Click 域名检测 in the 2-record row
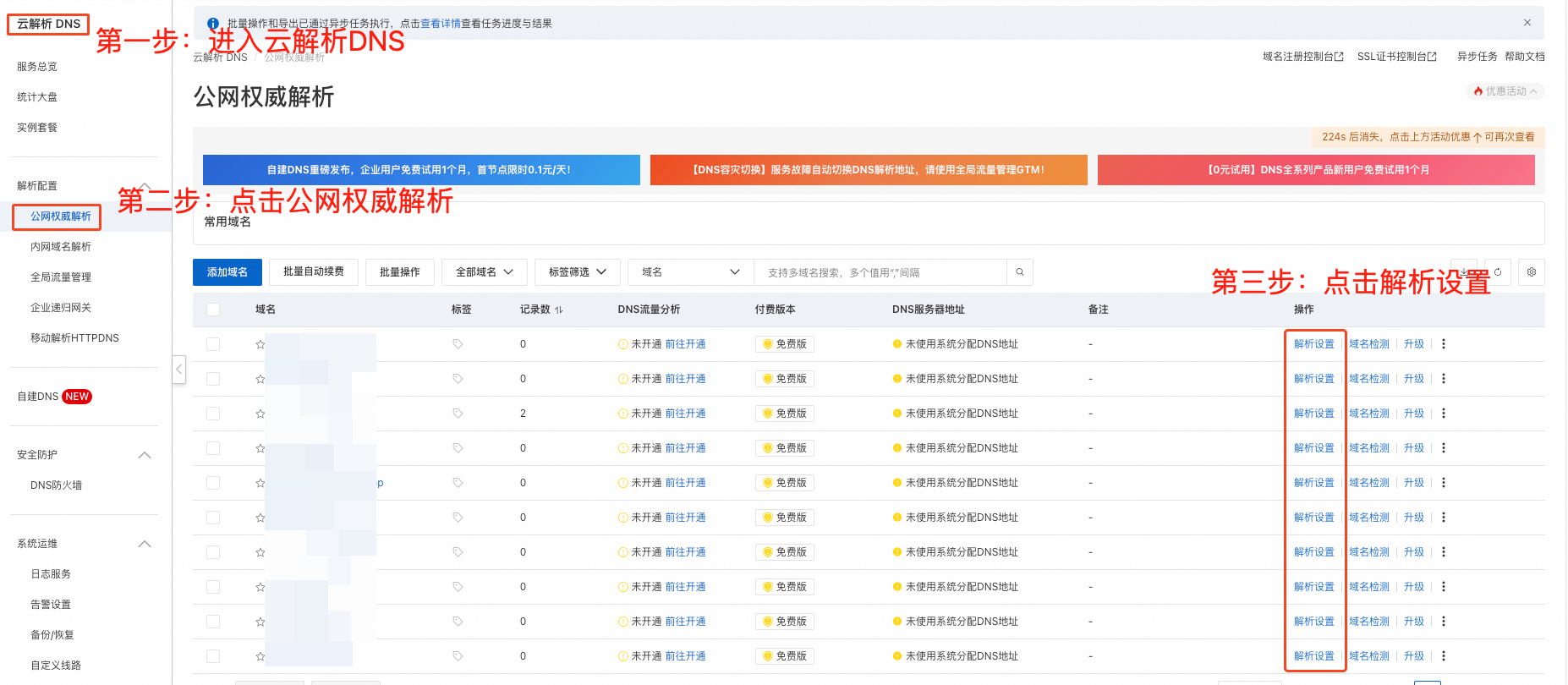 click(1369, 414)
